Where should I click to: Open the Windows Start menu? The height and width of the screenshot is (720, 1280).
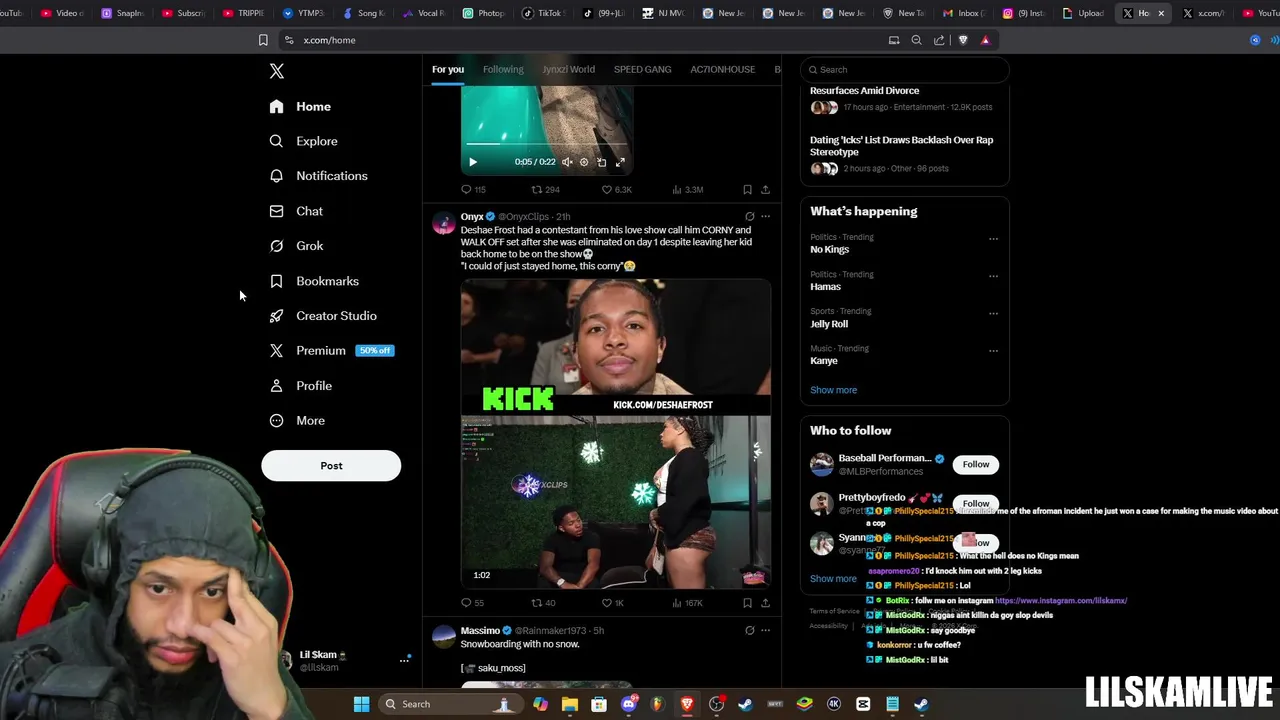[361, 704]
